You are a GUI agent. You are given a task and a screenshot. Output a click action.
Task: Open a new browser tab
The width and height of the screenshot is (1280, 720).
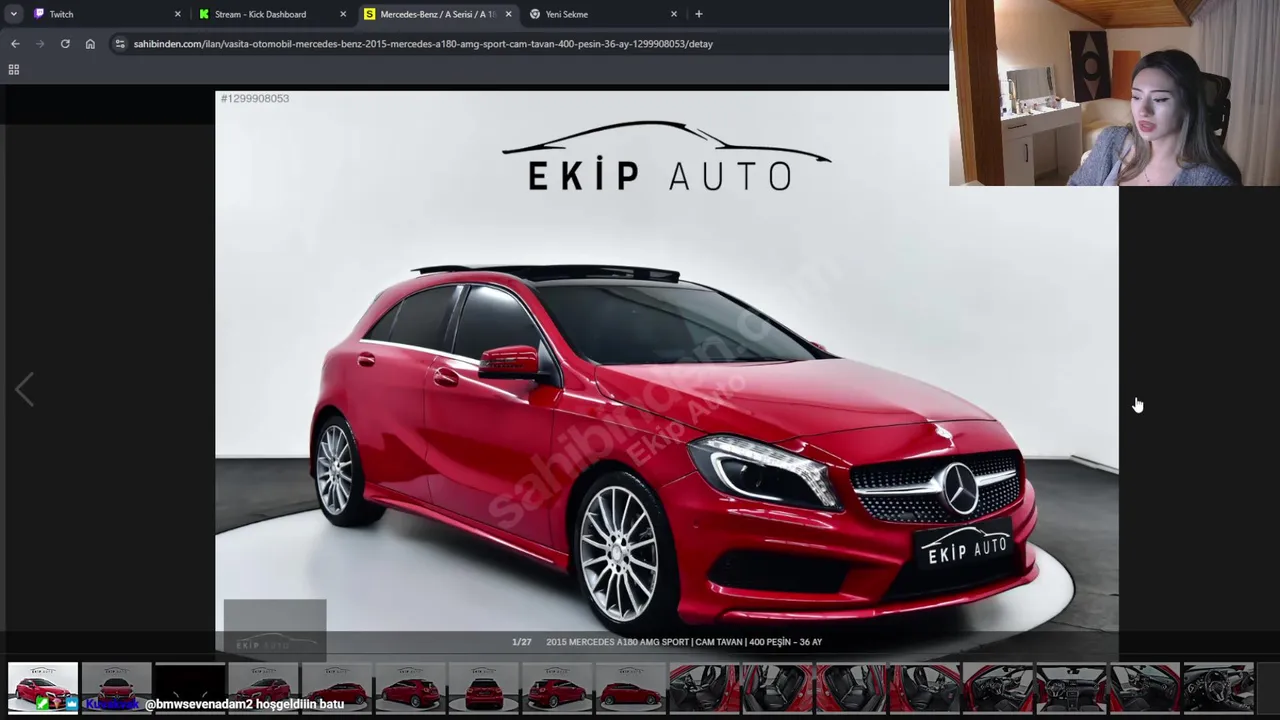click(x=699, y=14)
